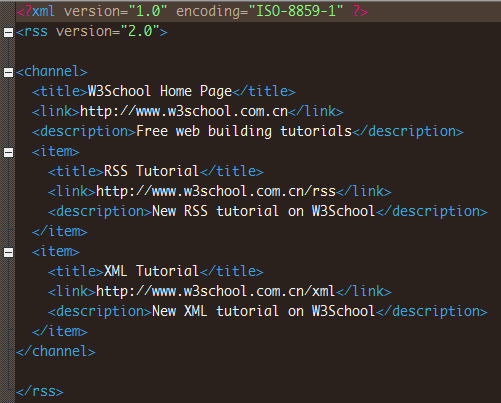Click the closing </rss> tag

pos(40,391)
